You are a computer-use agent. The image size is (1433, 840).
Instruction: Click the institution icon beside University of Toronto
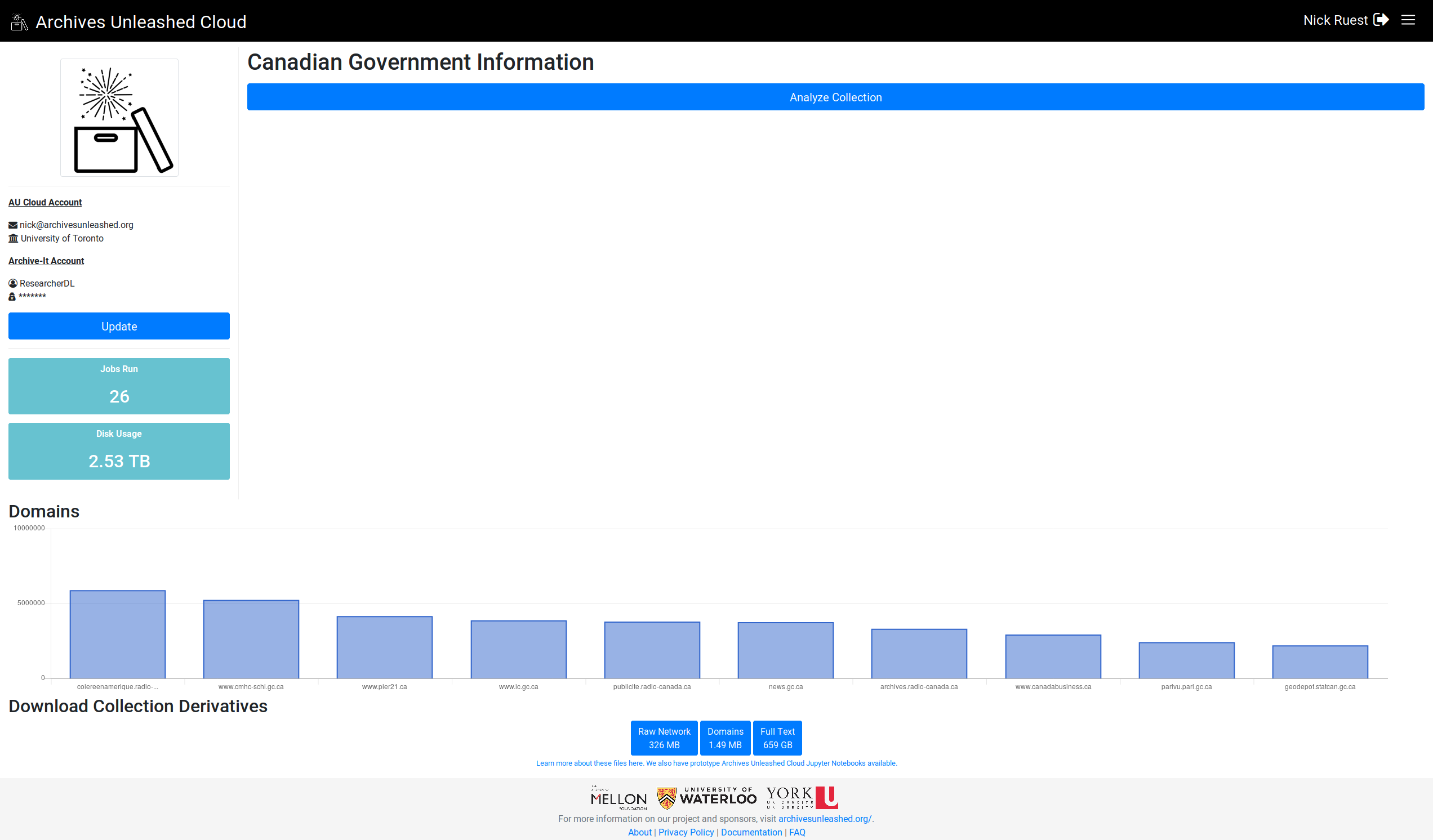pos(13,239)
